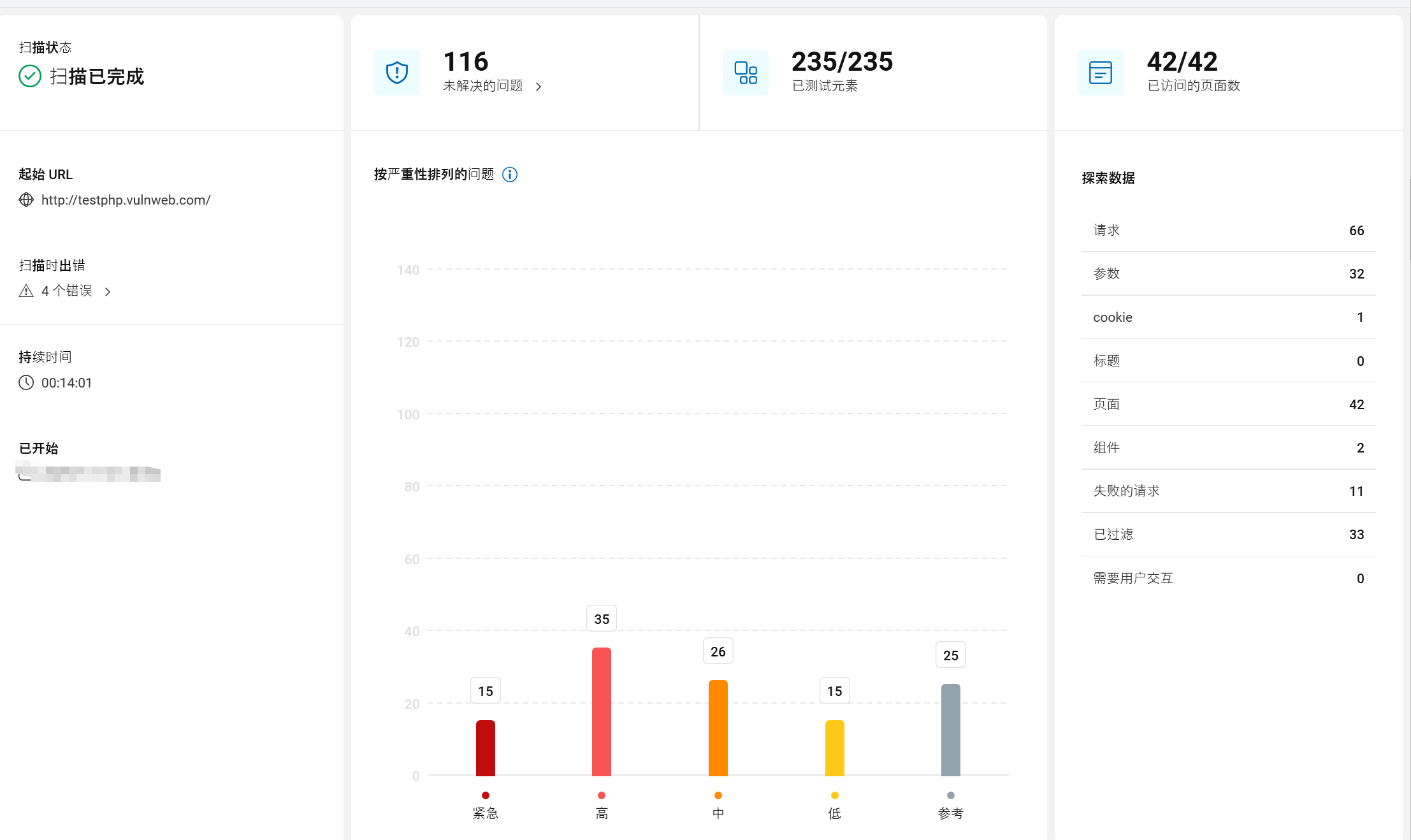
Task: Select the cookie row in 探索数据
Action: coord(1229,317)
